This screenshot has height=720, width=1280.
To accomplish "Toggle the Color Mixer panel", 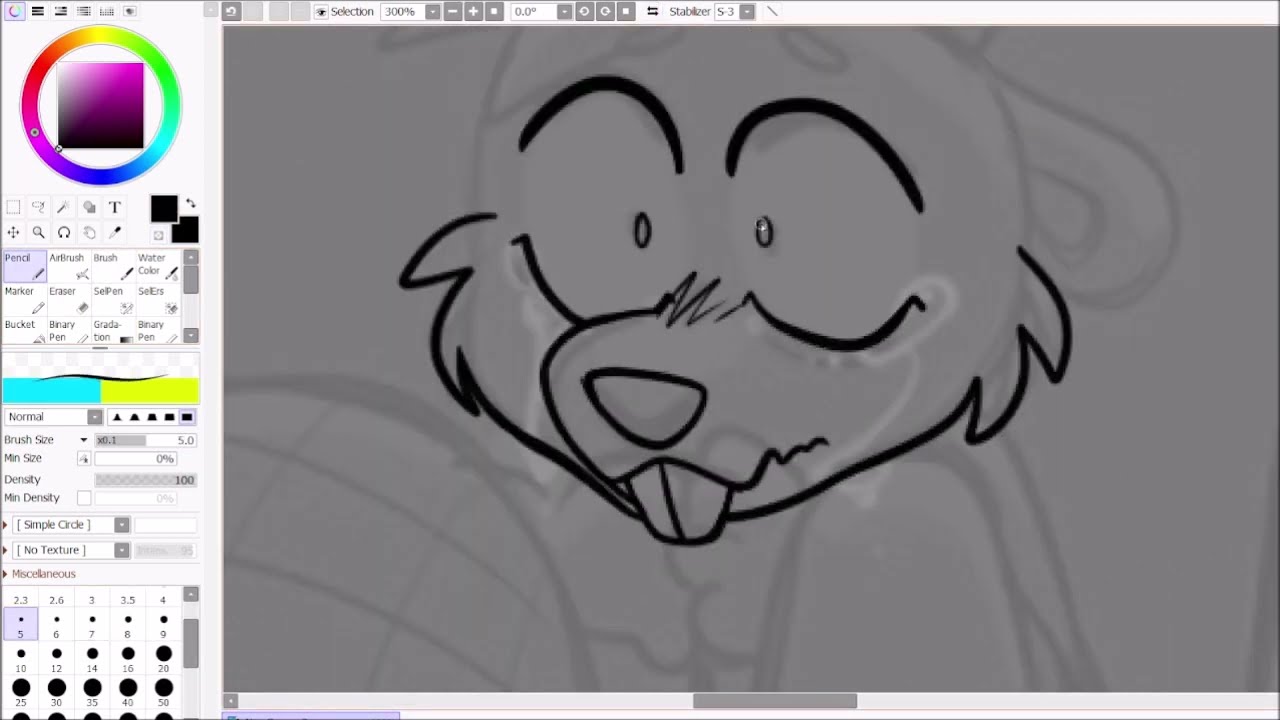I will 83,11.
